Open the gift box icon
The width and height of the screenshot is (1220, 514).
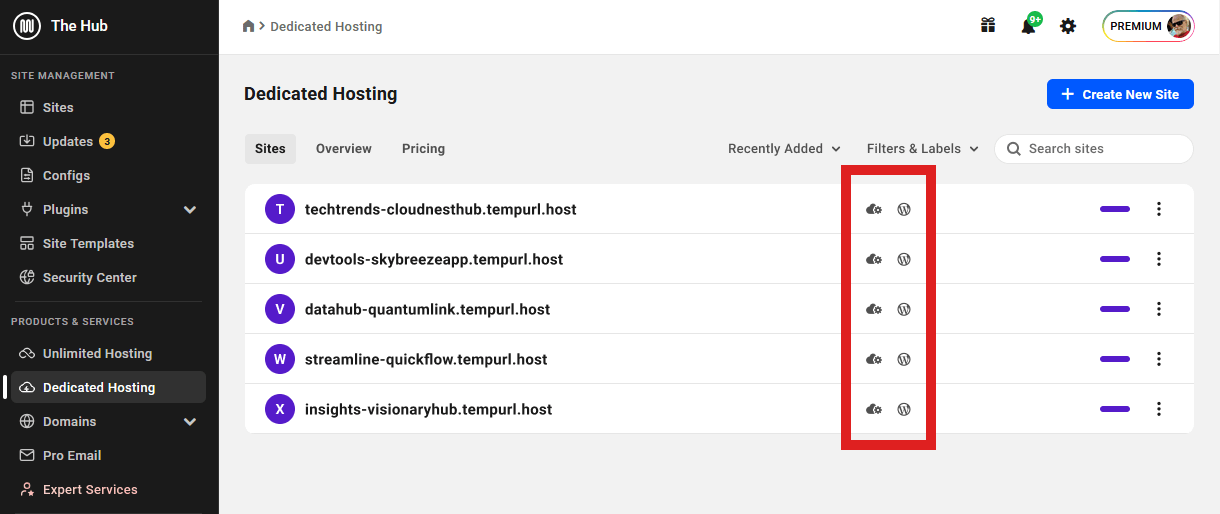tap(988, 26)
